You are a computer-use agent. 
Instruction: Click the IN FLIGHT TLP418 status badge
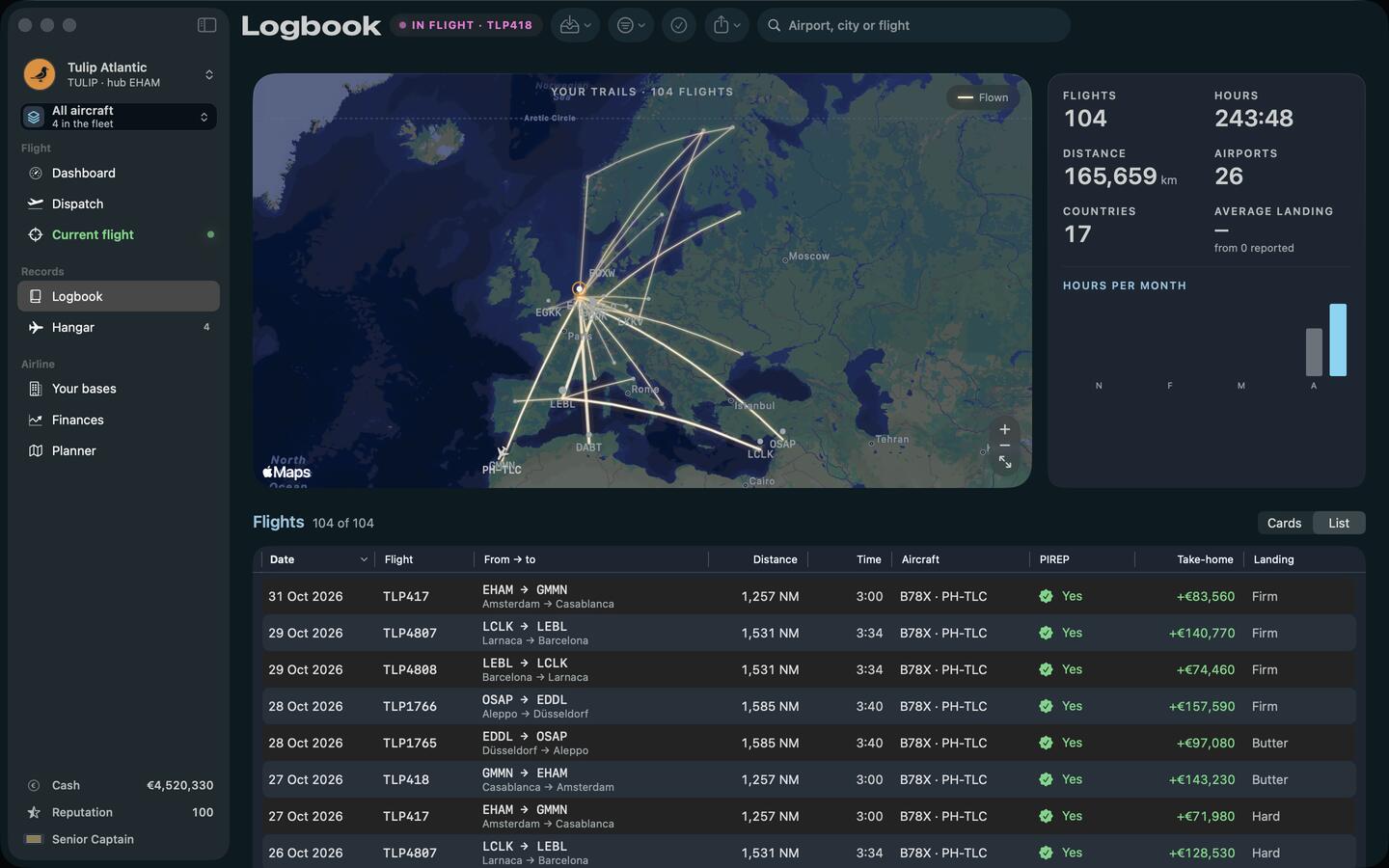[466, 25]
